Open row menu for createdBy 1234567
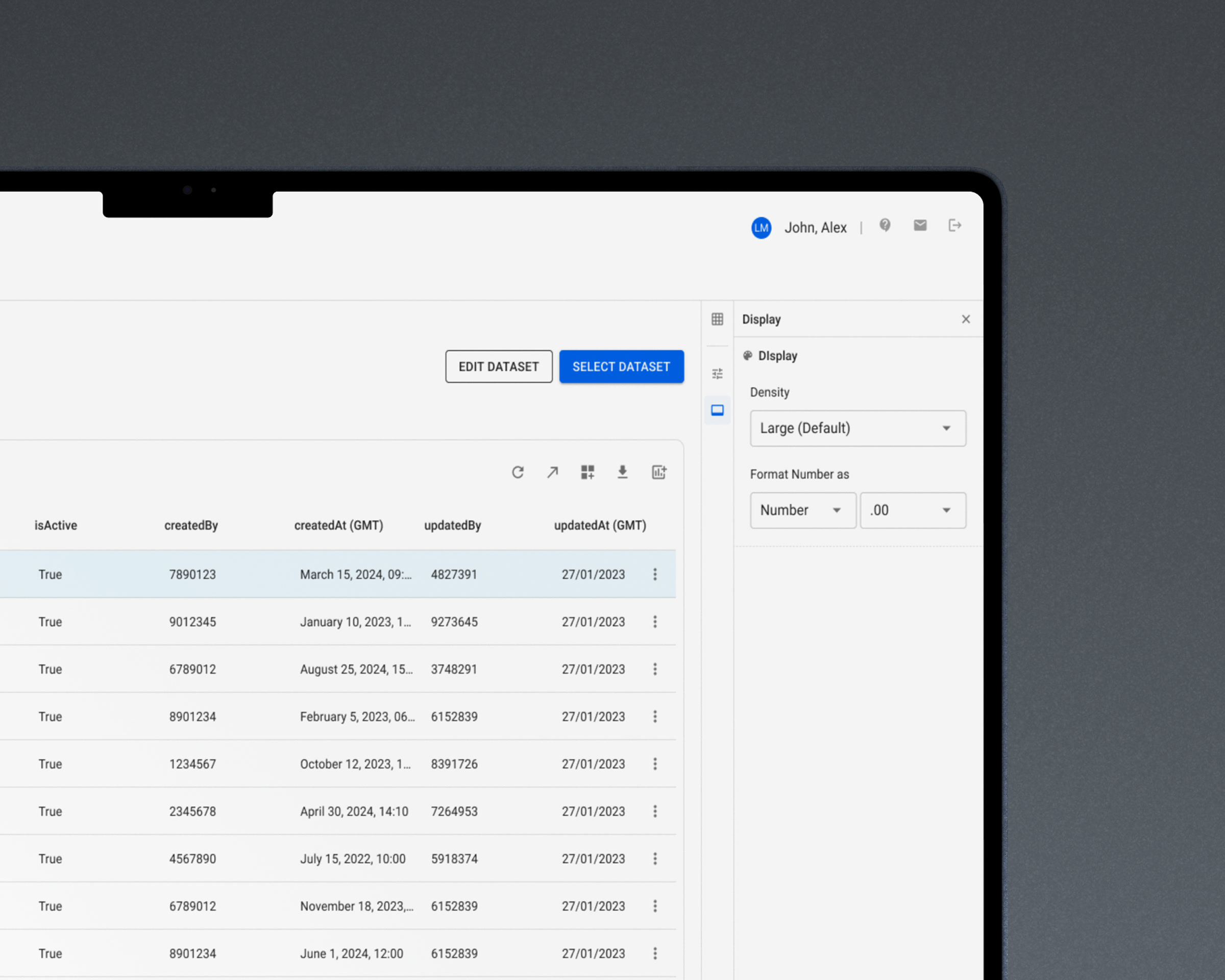This screenshot has width=1225, height=980. [655, 764]
